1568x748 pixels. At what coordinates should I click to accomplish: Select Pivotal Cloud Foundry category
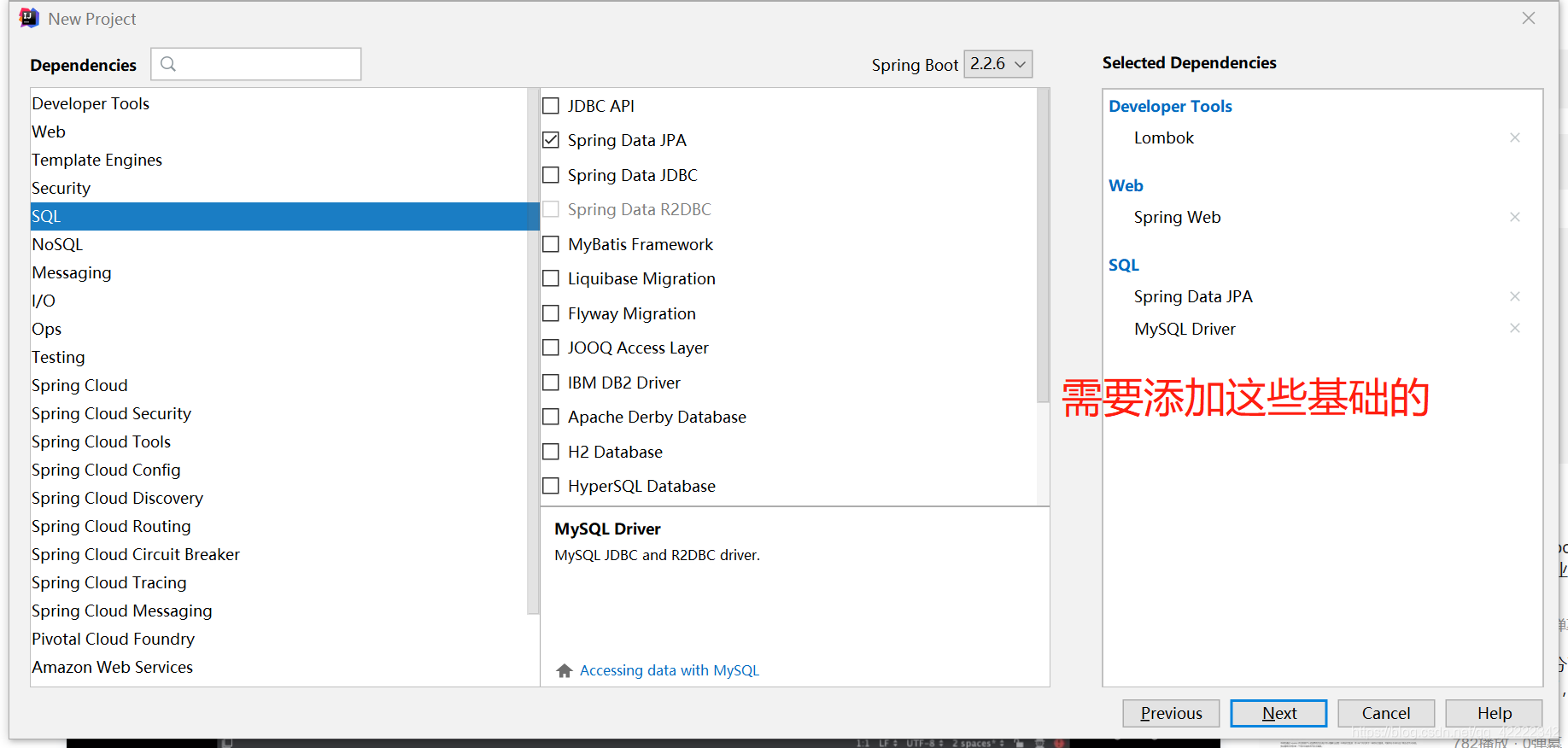pyautogui.click(x=278, y=639)
